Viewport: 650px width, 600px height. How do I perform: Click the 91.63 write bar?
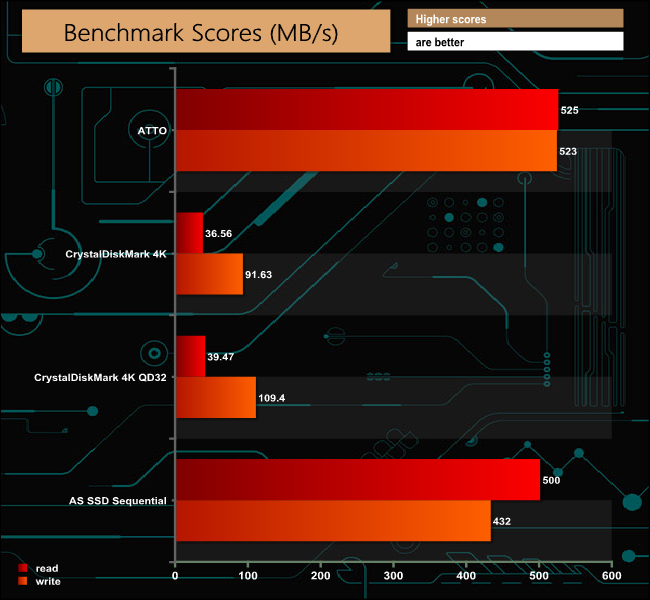click(x=210, y=274)
